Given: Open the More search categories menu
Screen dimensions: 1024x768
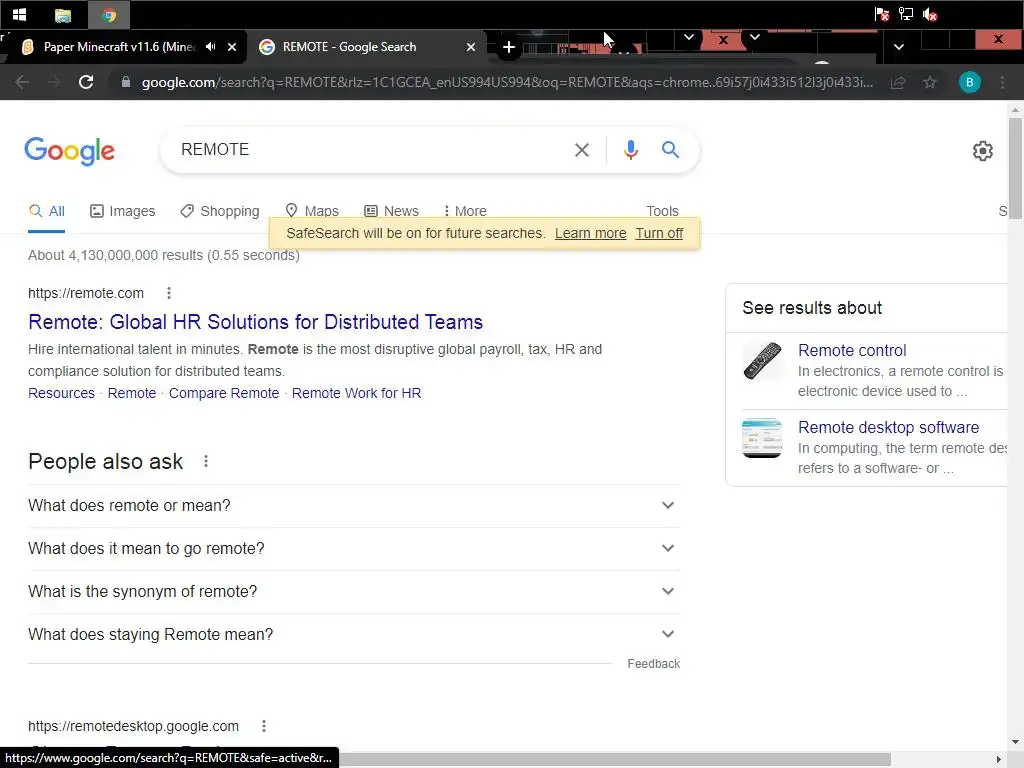Looking at the screenshot, I should 464,211.
